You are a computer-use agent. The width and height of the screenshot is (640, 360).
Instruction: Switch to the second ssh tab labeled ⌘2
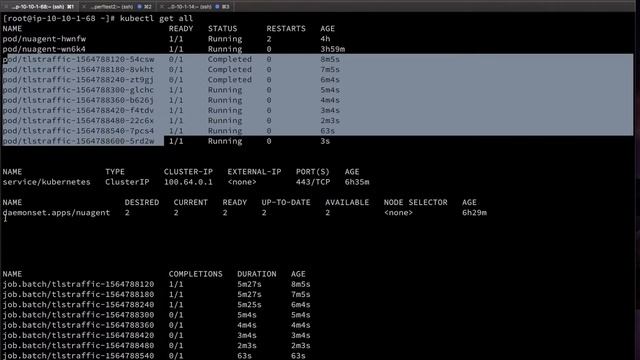118,7
